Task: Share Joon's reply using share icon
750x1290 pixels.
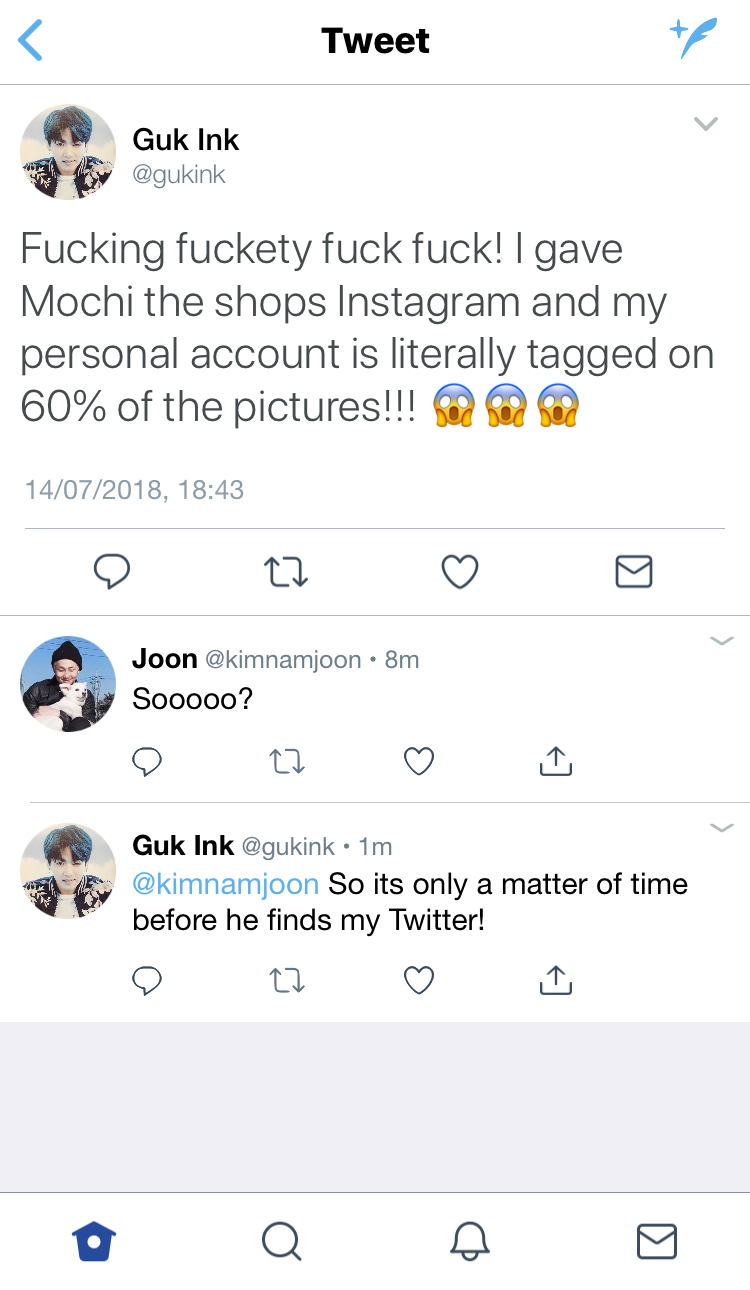Action: point(555,762)
